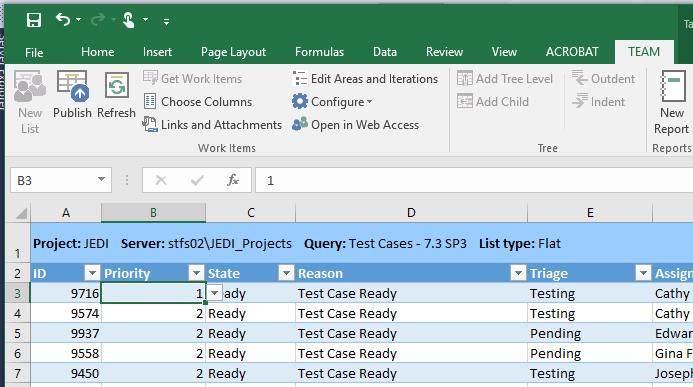
Task: Click the Cancel entry X icon
Action: [x=161, y=180]
